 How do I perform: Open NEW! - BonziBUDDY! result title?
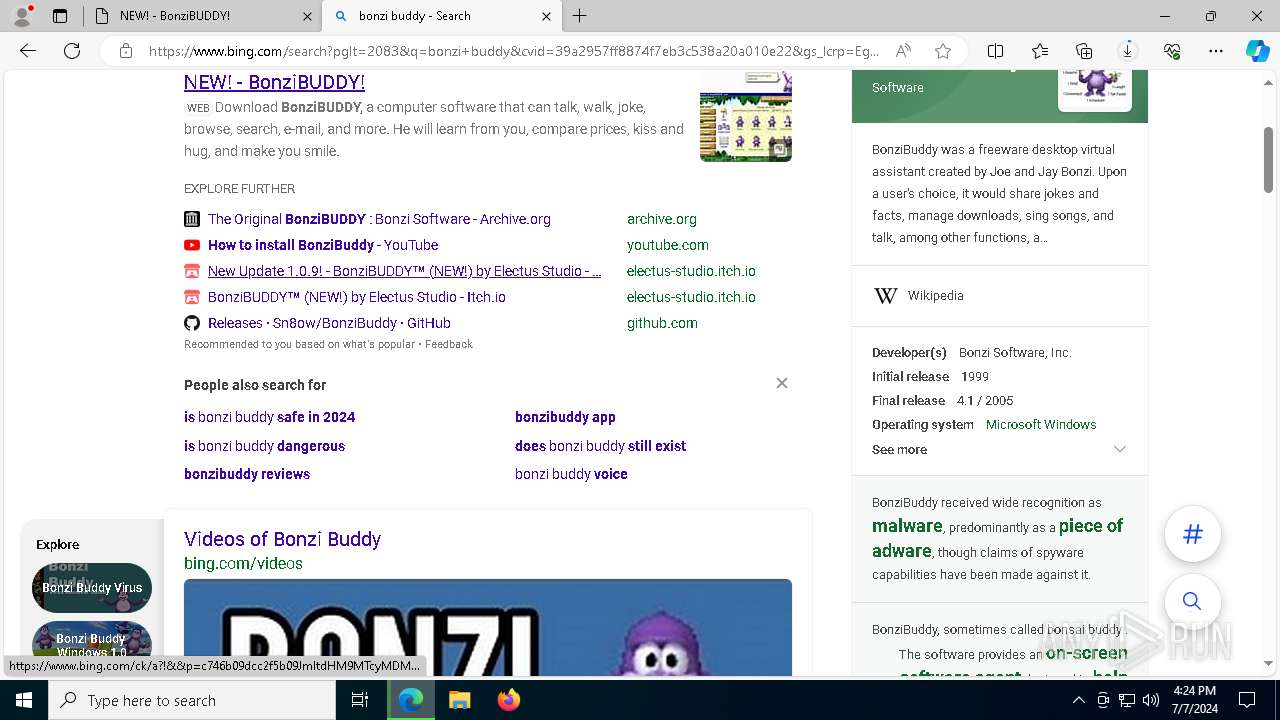(x=274, y=82)
